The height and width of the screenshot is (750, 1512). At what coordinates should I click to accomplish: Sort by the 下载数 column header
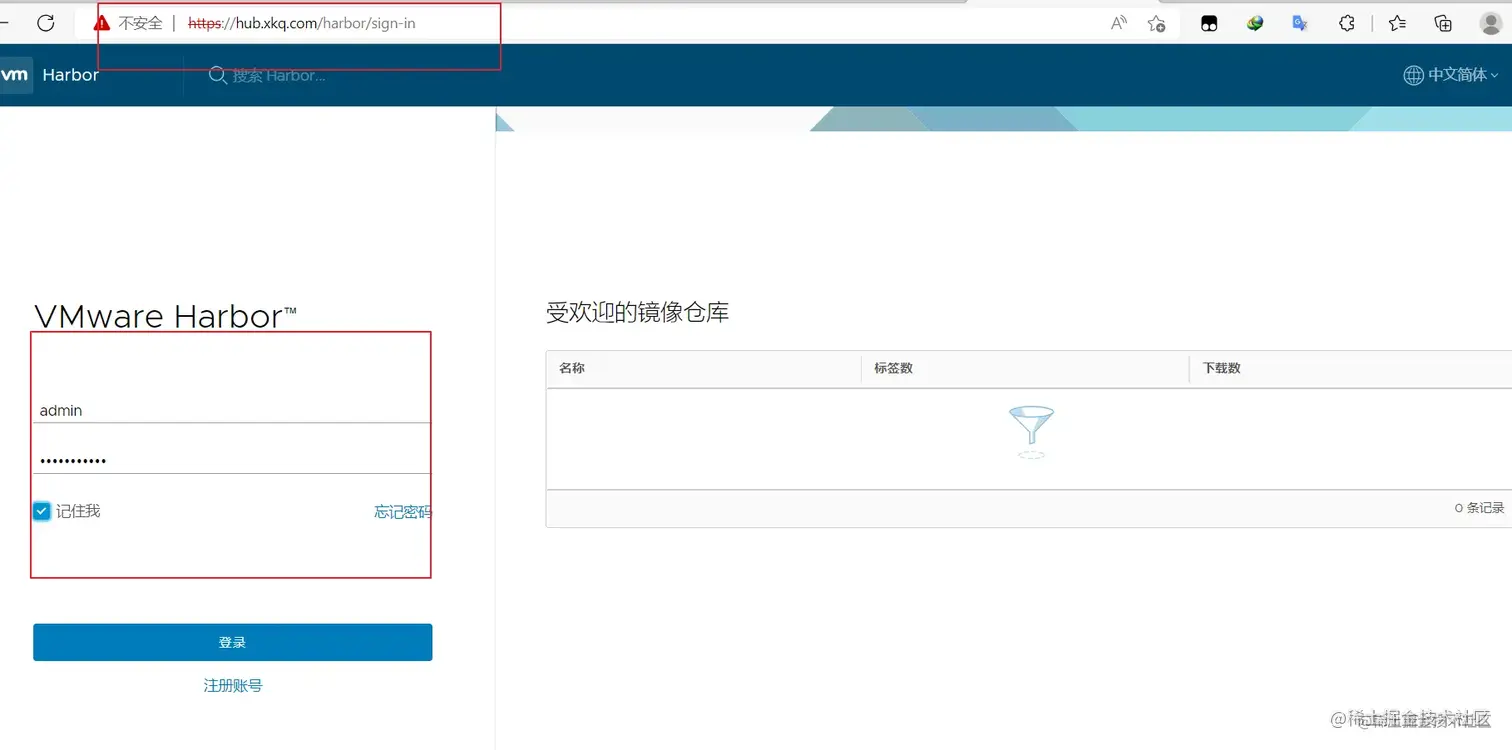(x=1221, y=368)
